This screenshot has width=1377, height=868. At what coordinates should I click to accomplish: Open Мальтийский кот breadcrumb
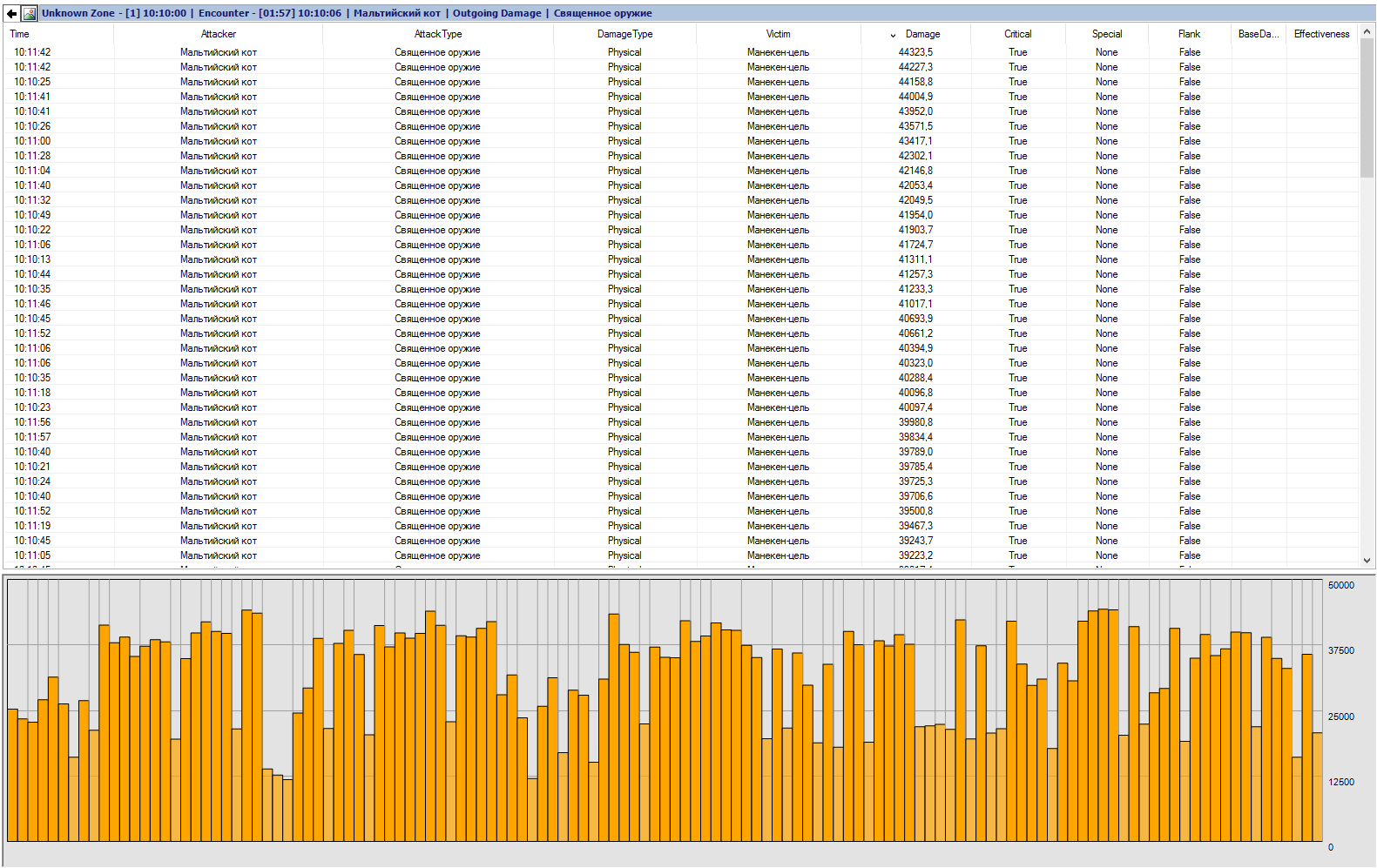pyautogui.click(x=397, y=13)
